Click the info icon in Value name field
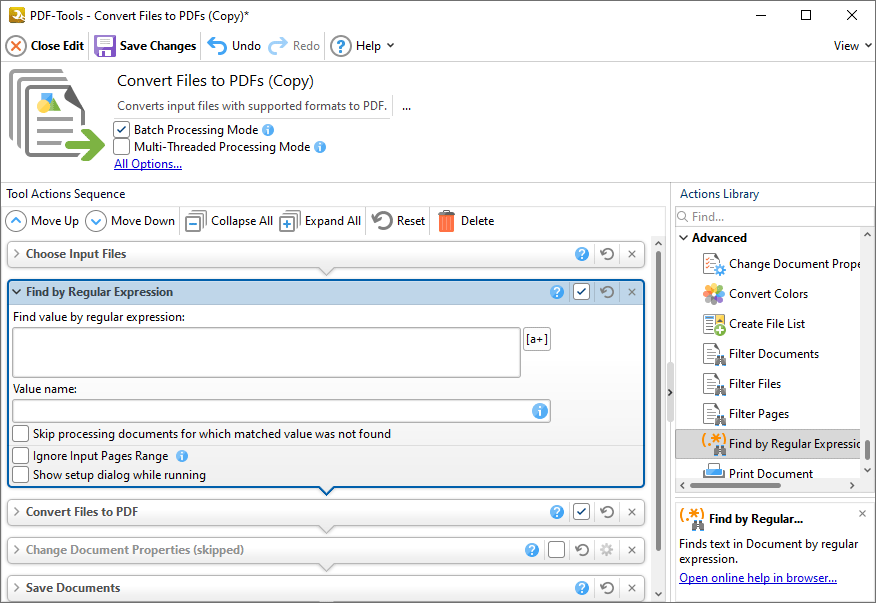The height and width of the screenshot is (603, 876). (540, 411)
